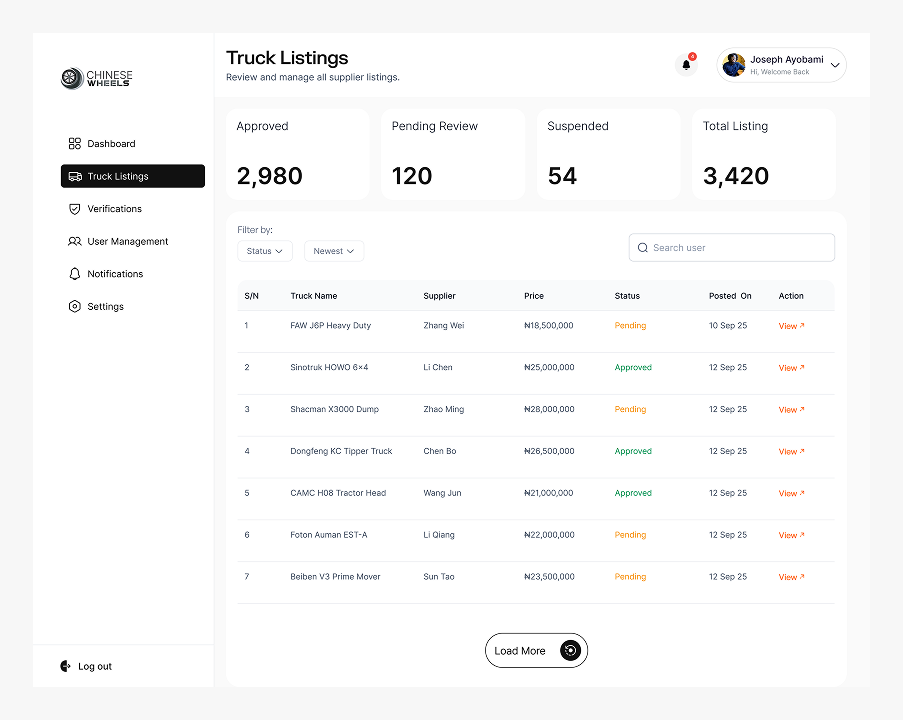
Task: Click the search magnifier icon
Action: pos(642,248)
